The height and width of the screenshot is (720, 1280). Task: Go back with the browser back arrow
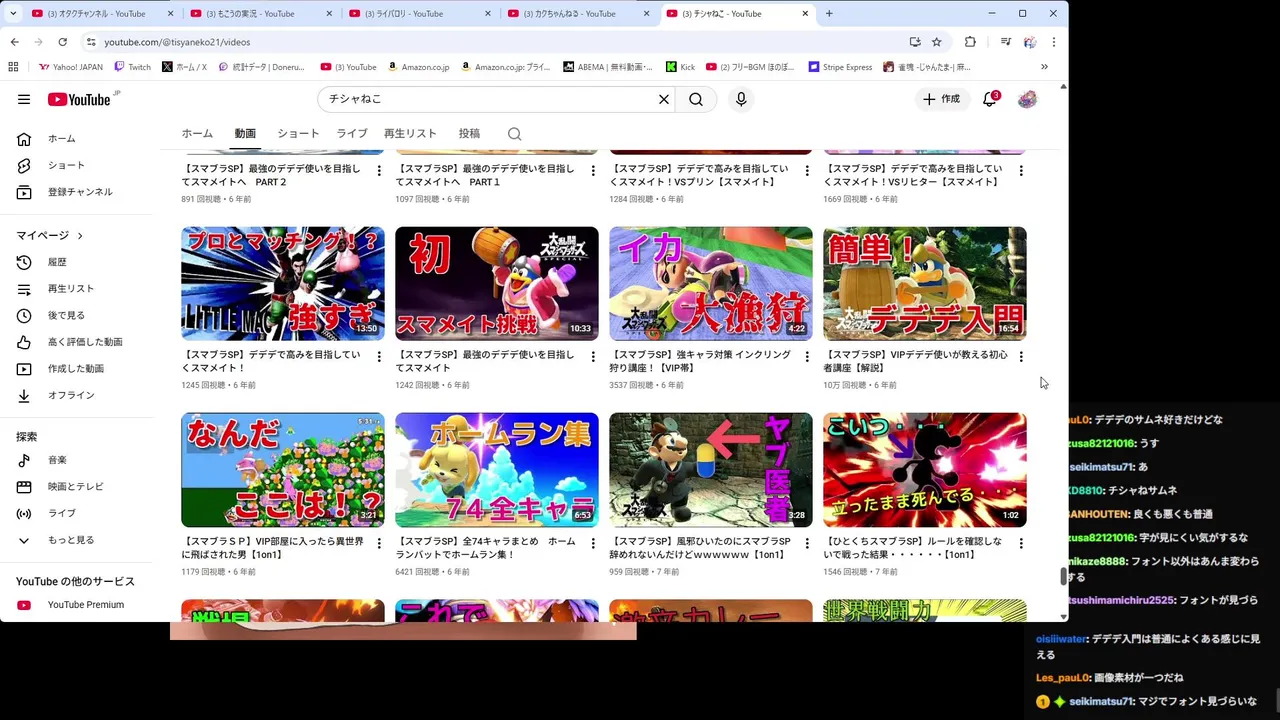14,42
